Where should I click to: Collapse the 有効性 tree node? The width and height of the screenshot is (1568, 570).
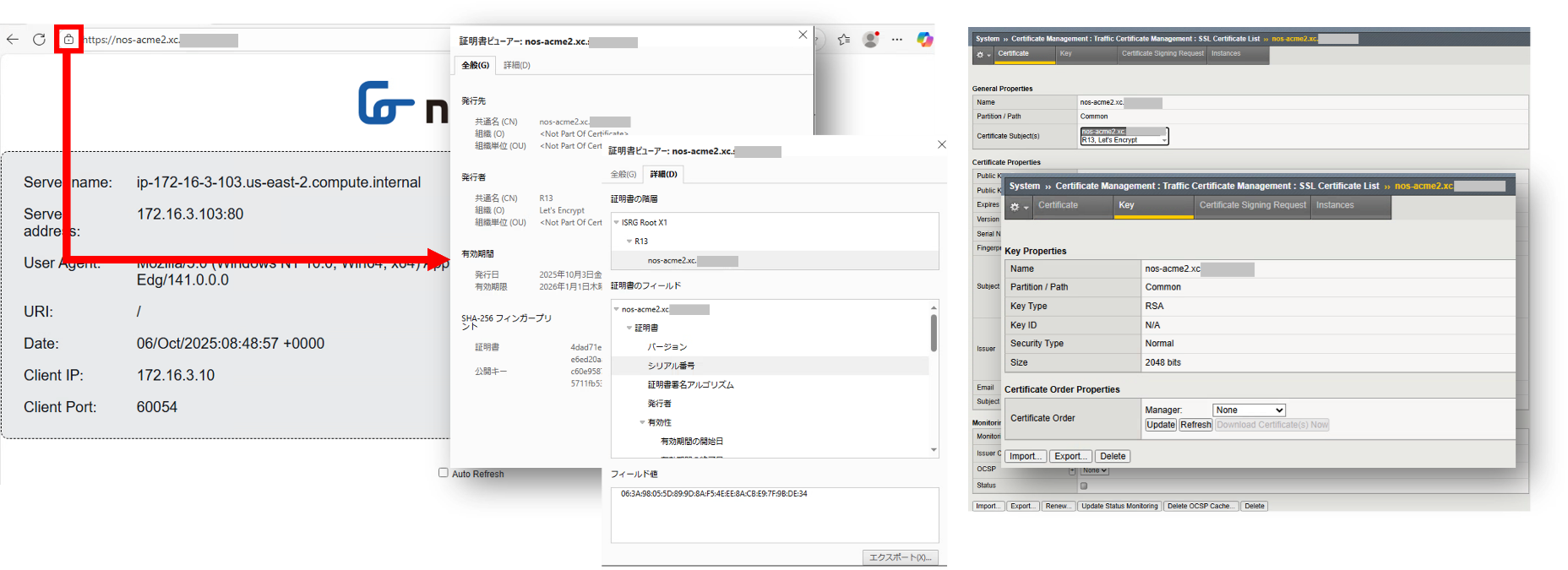[642, 422]
